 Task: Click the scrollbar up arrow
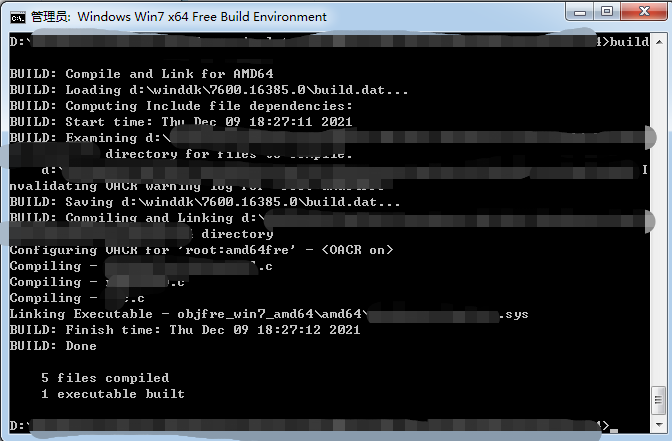(659, 42)
